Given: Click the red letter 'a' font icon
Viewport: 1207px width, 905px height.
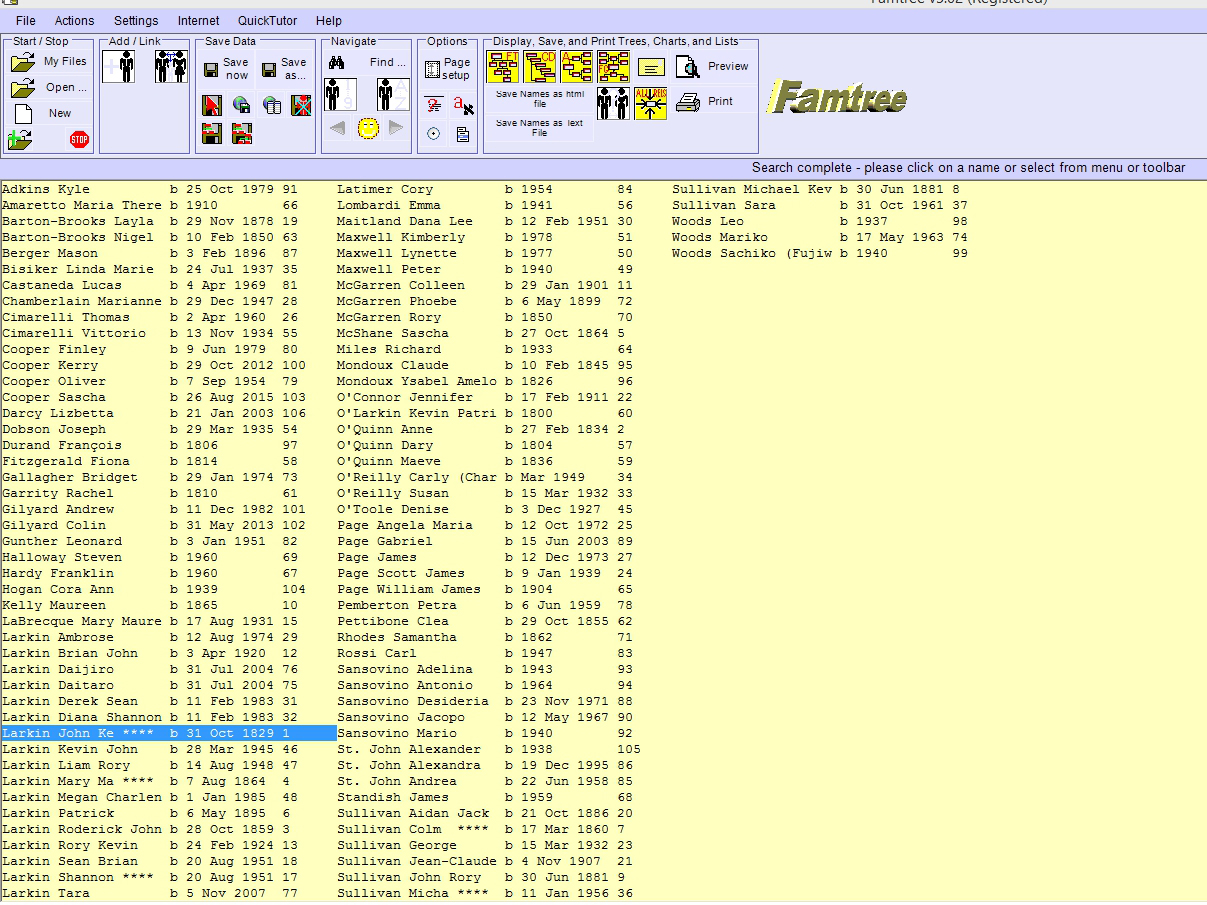Looking at the screenshot, I should coord(462,105).
